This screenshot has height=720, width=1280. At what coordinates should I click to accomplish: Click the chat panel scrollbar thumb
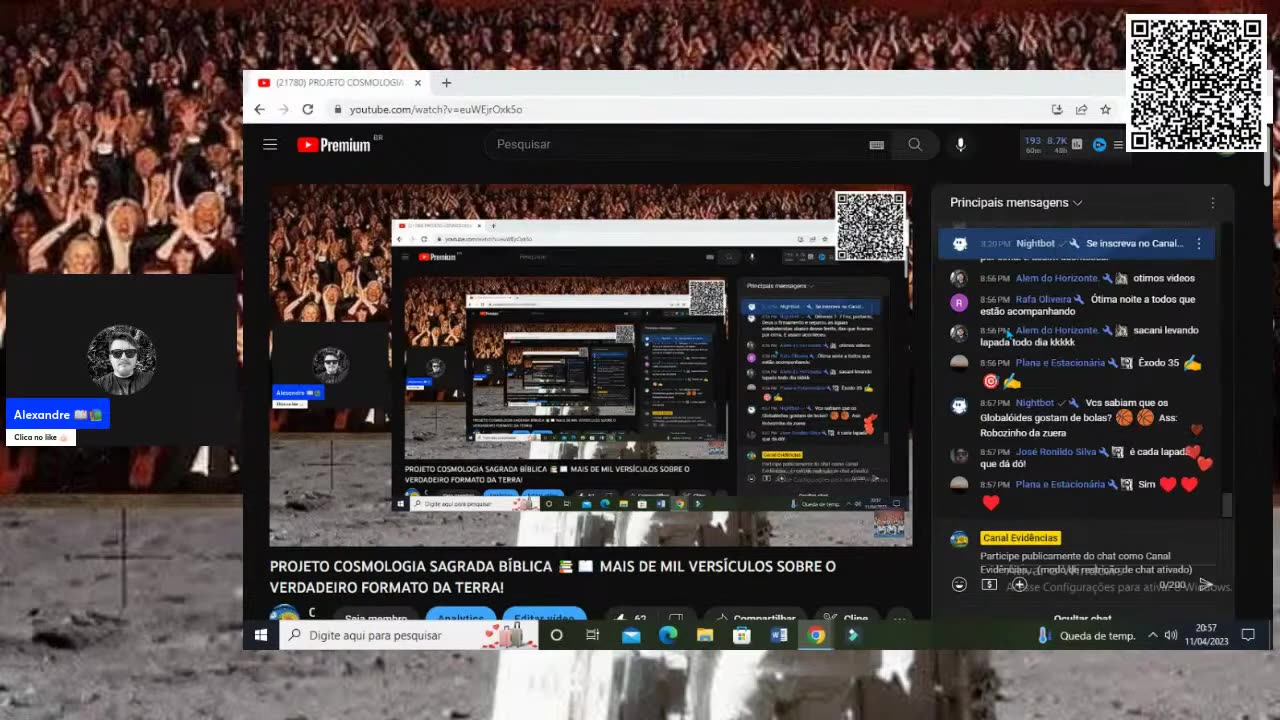pos(1227,503)
